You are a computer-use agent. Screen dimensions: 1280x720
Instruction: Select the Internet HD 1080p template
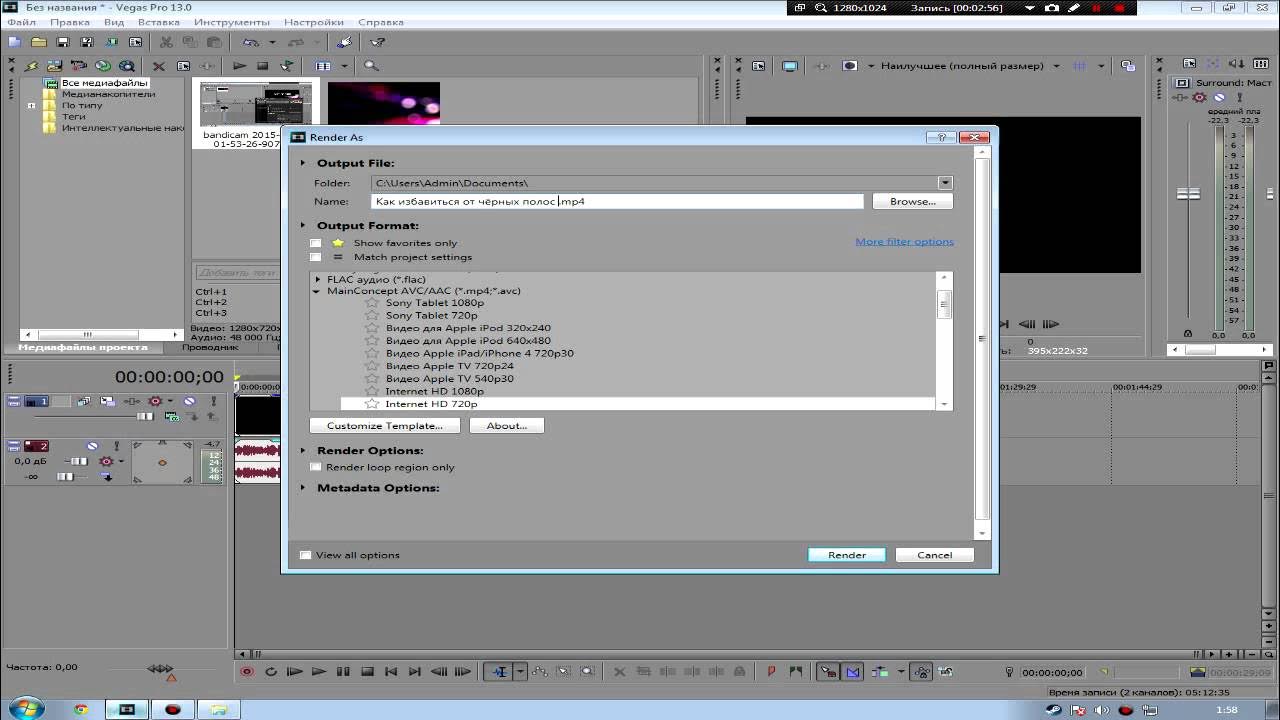(x=434, y=391)
